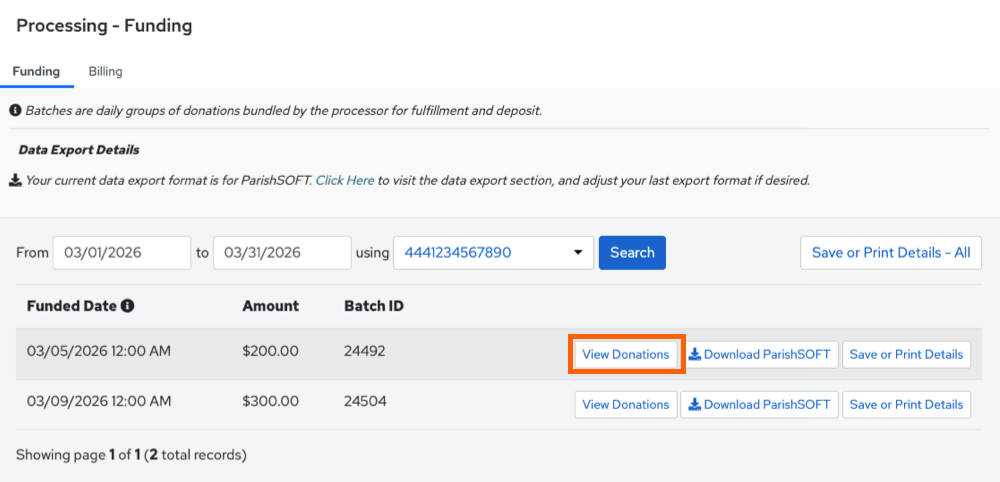Image resolution: width=1000 pixels, height=482 pixels.
Task: Click the Data Export Details heading
Action: click(x=79, y=150)
